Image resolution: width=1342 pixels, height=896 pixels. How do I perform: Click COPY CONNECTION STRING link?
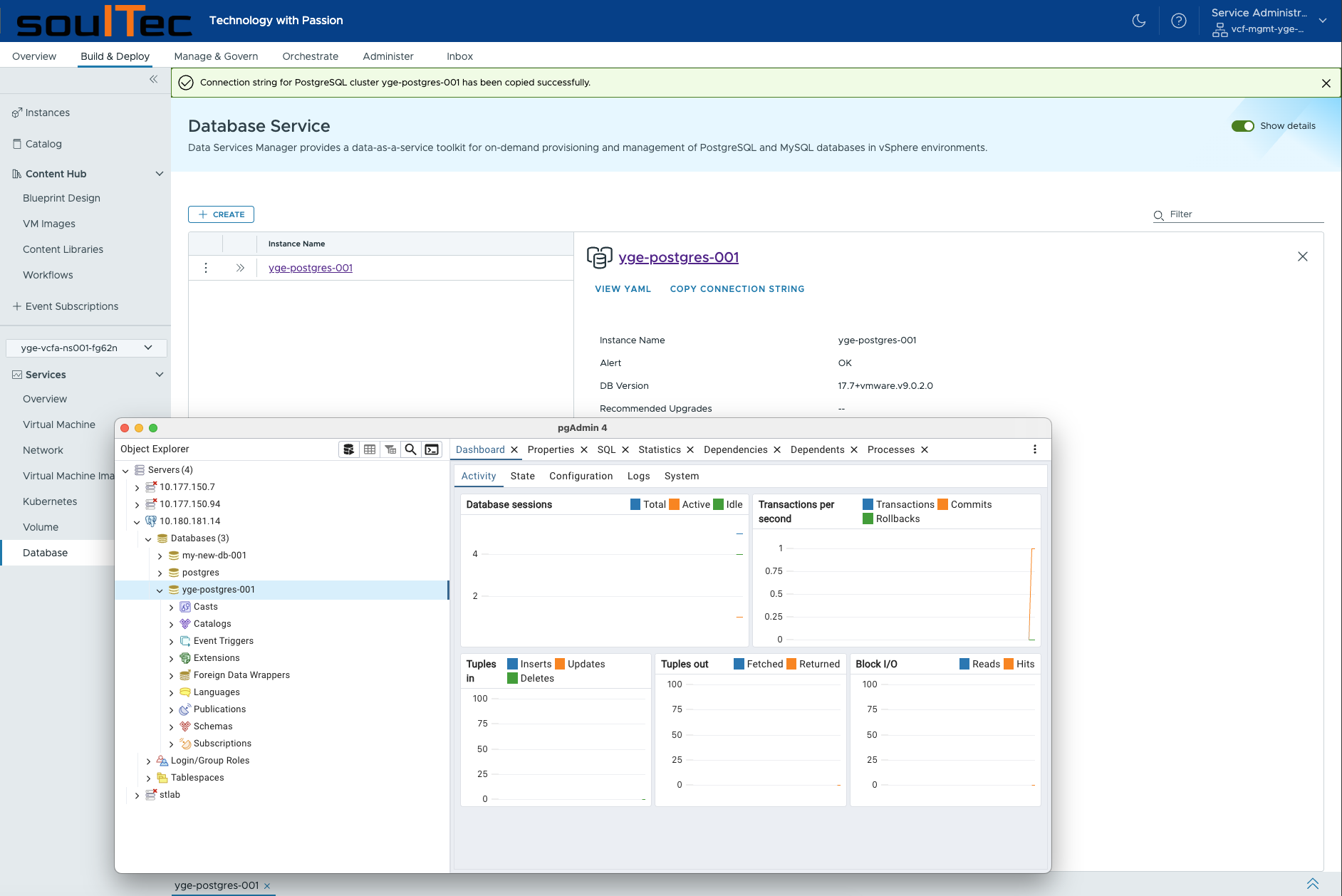737,289
